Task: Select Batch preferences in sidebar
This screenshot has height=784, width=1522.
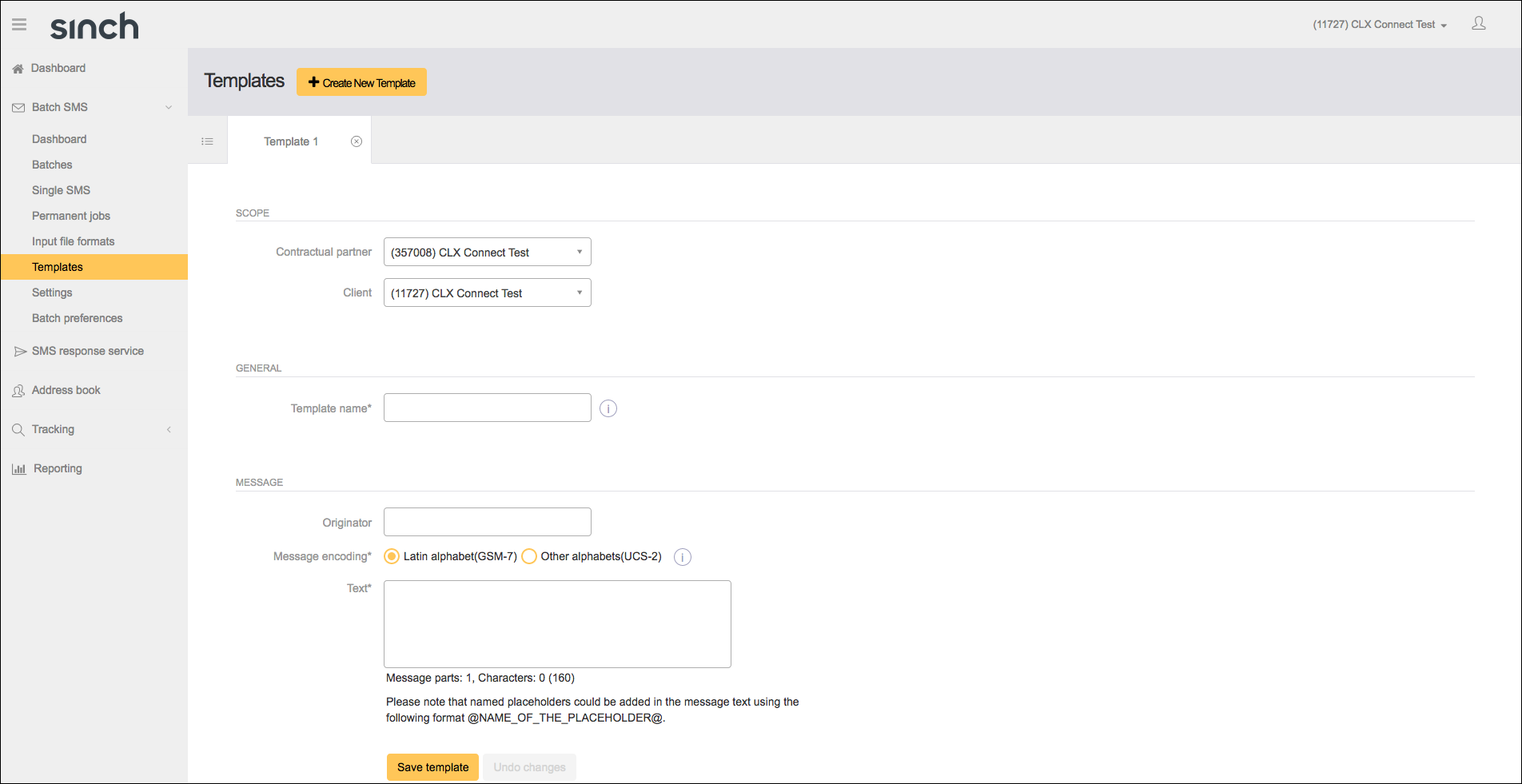Action: (x=77, y=318)
